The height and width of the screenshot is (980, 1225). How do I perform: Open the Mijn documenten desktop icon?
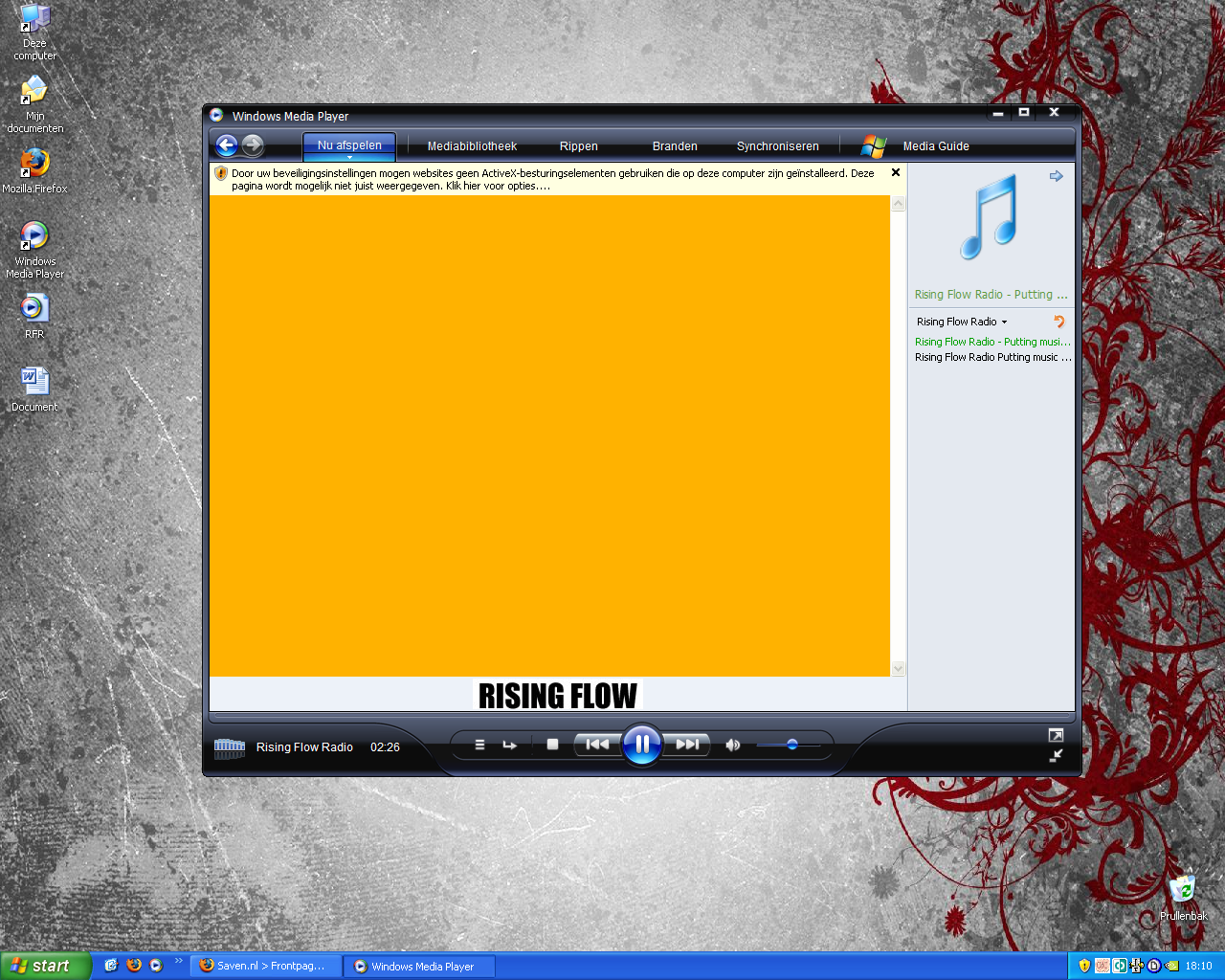click(34, 104)
